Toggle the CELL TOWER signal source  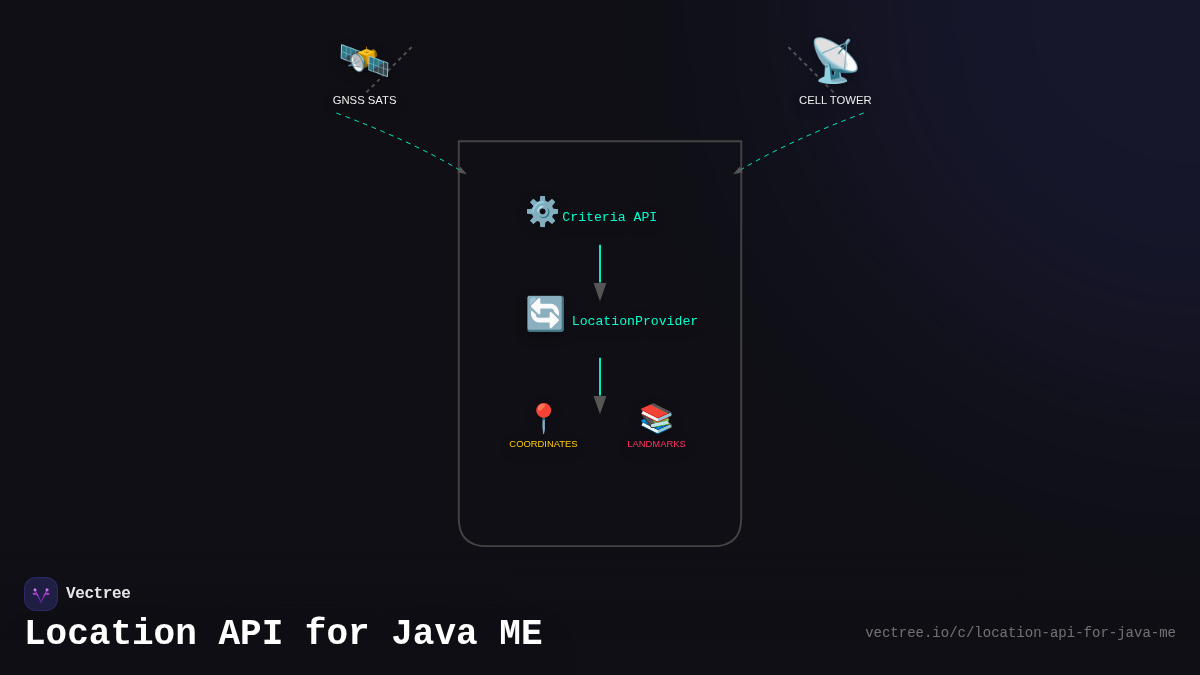click(834, 99)
